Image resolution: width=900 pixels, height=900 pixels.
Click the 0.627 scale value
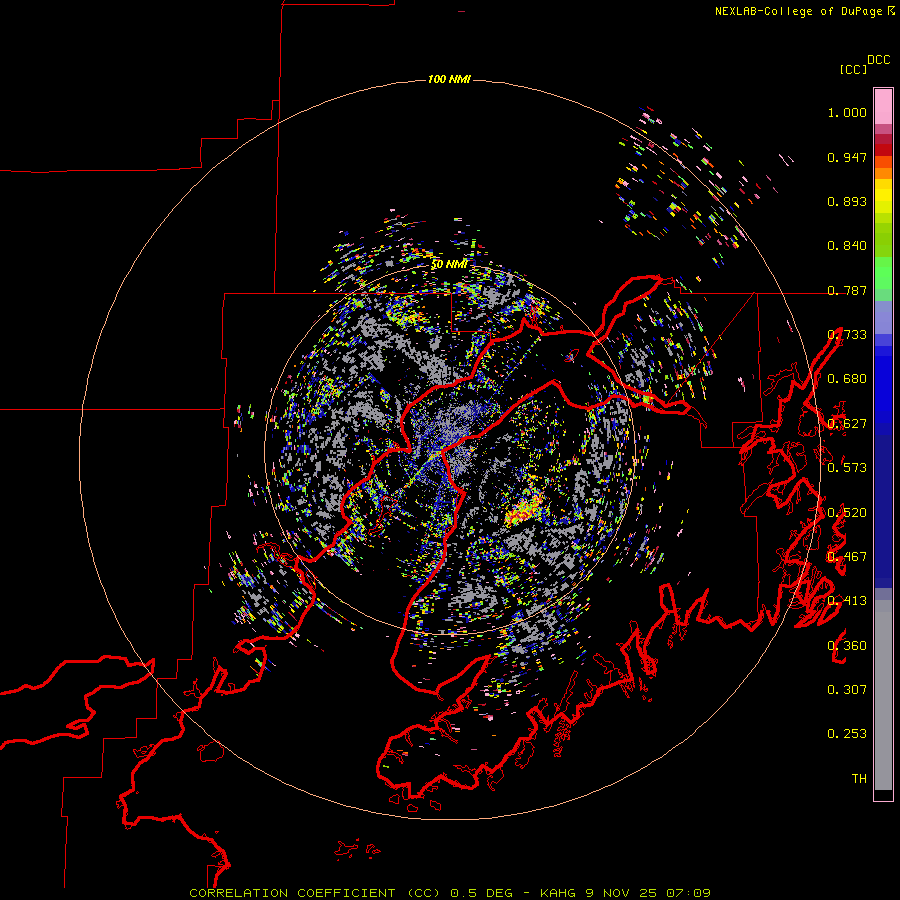click(x=847, y=424)
